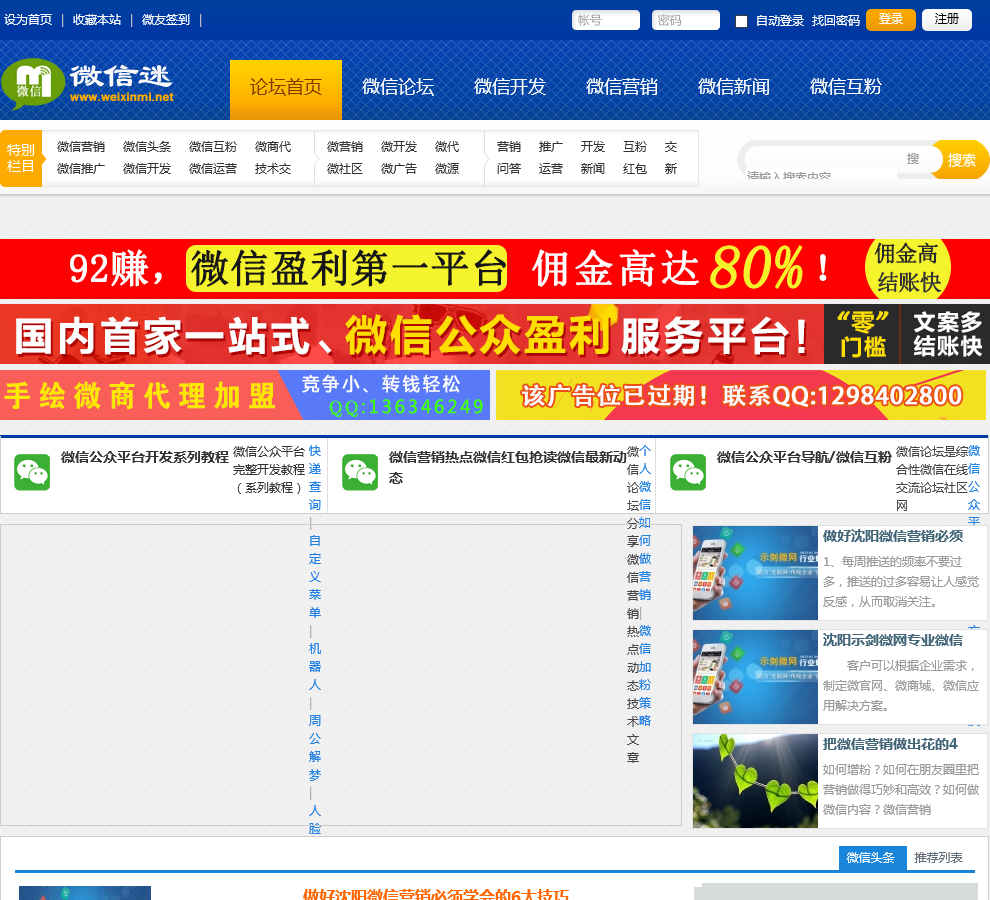Open the 问答 link
Image resolution: width=990 pixels, height=900 pixels.
tap(508, 169)
